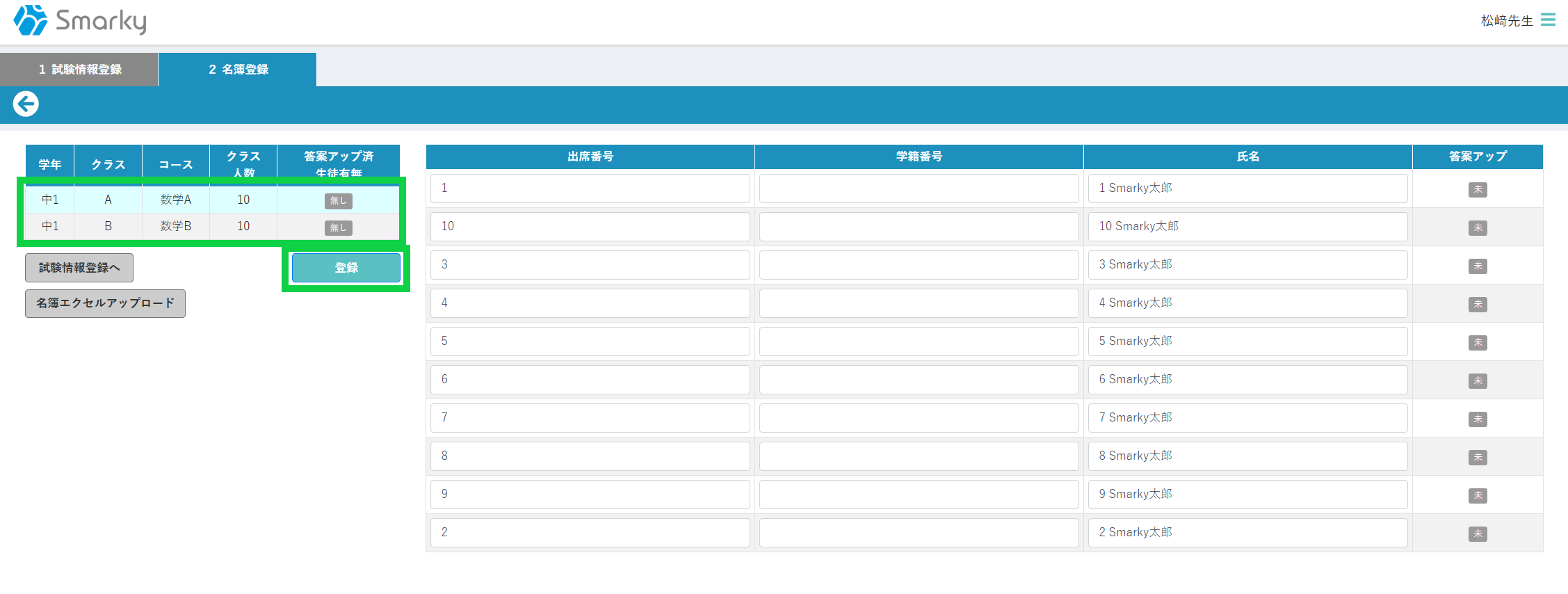Click the 未 badge for 1 Smarky太郎

(1477, 189)
